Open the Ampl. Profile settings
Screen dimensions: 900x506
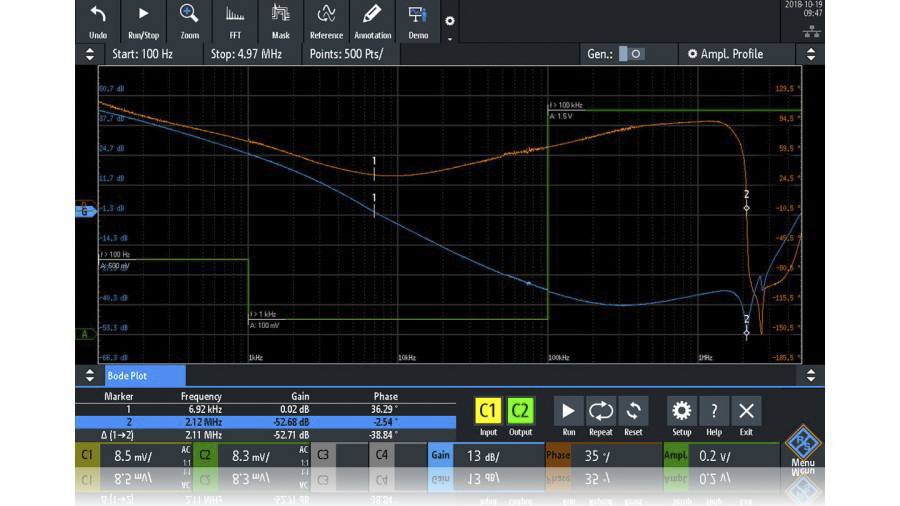[x=725, y=54]
